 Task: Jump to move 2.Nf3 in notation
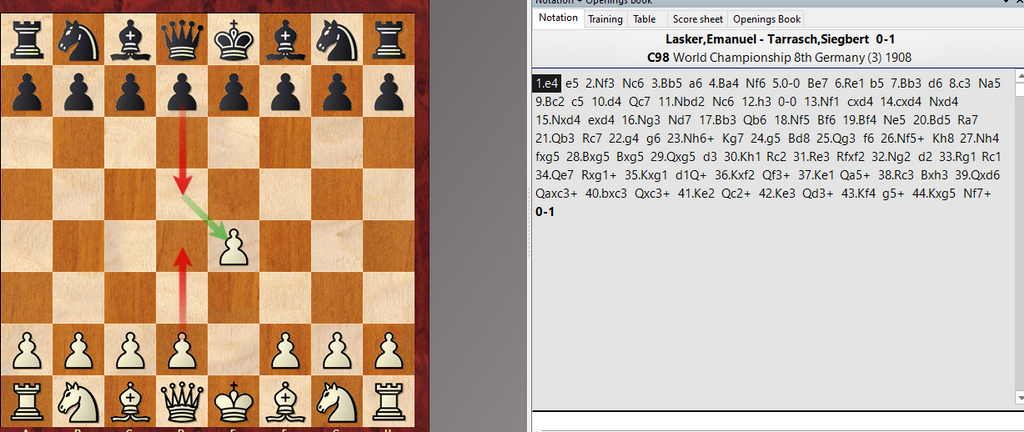600,84
